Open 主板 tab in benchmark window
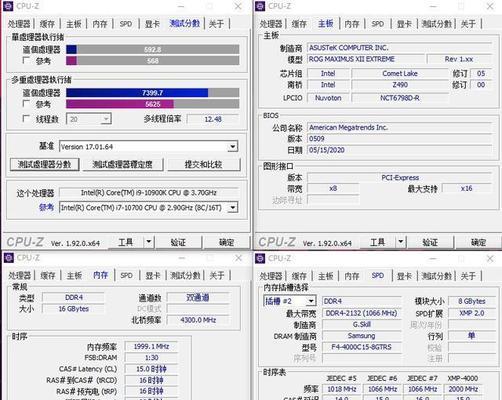Image resolution: width=502 pixels, height=400 pixels. (x=74, y=24)
